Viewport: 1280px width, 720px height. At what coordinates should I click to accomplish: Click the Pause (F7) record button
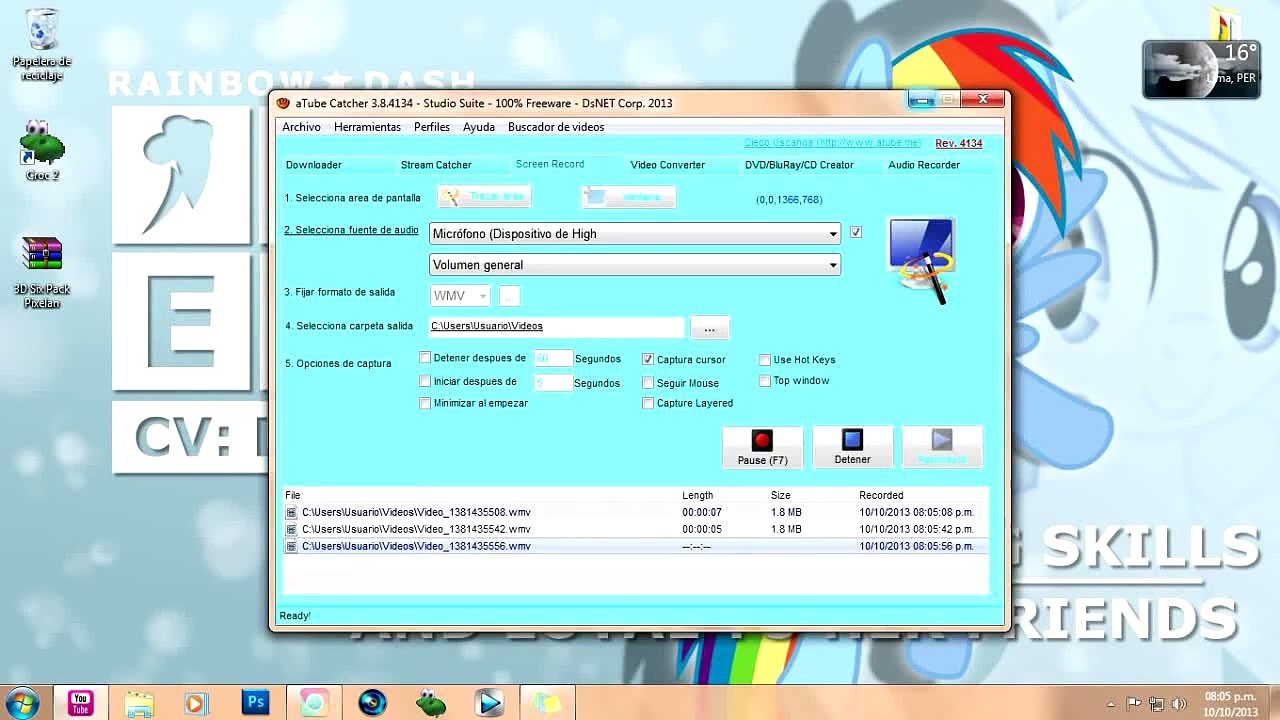(x=762, y=448)
